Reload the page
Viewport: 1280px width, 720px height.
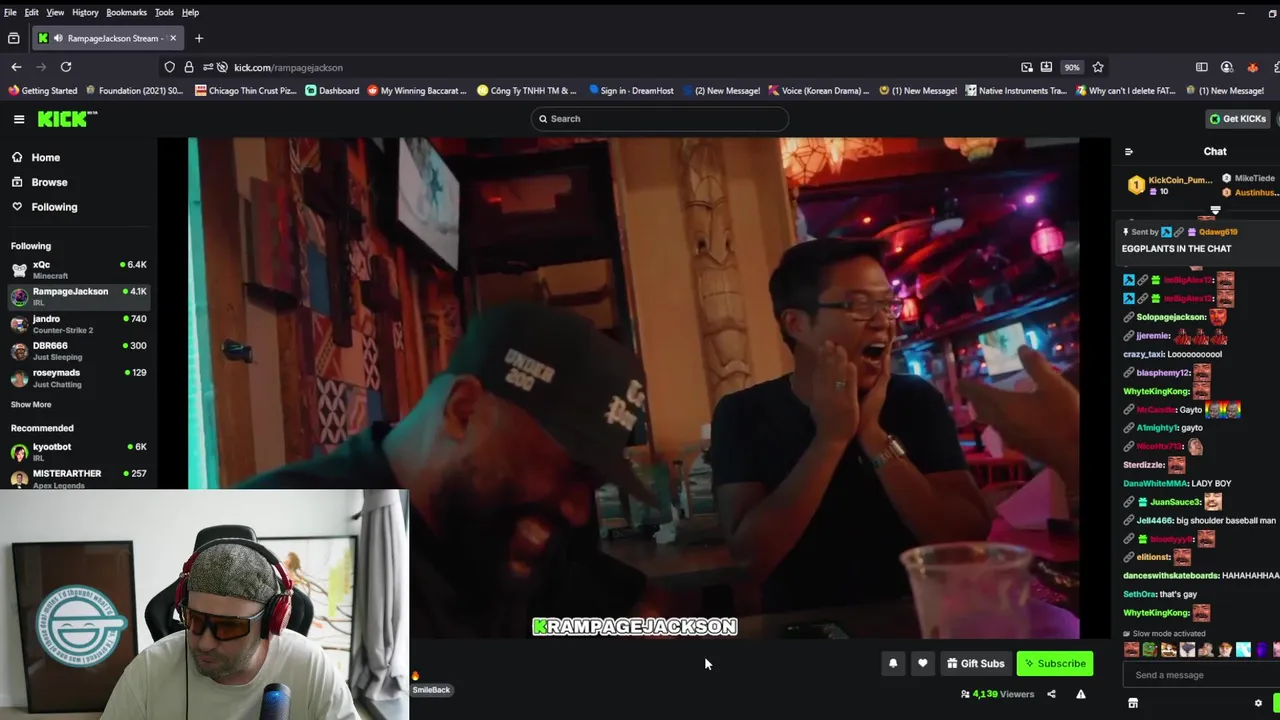(66, 67)
